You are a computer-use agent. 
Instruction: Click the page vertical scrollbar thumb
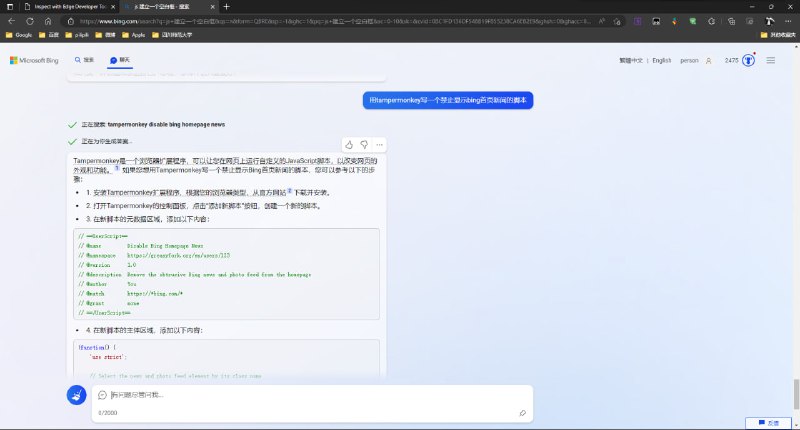coord(796,394)
